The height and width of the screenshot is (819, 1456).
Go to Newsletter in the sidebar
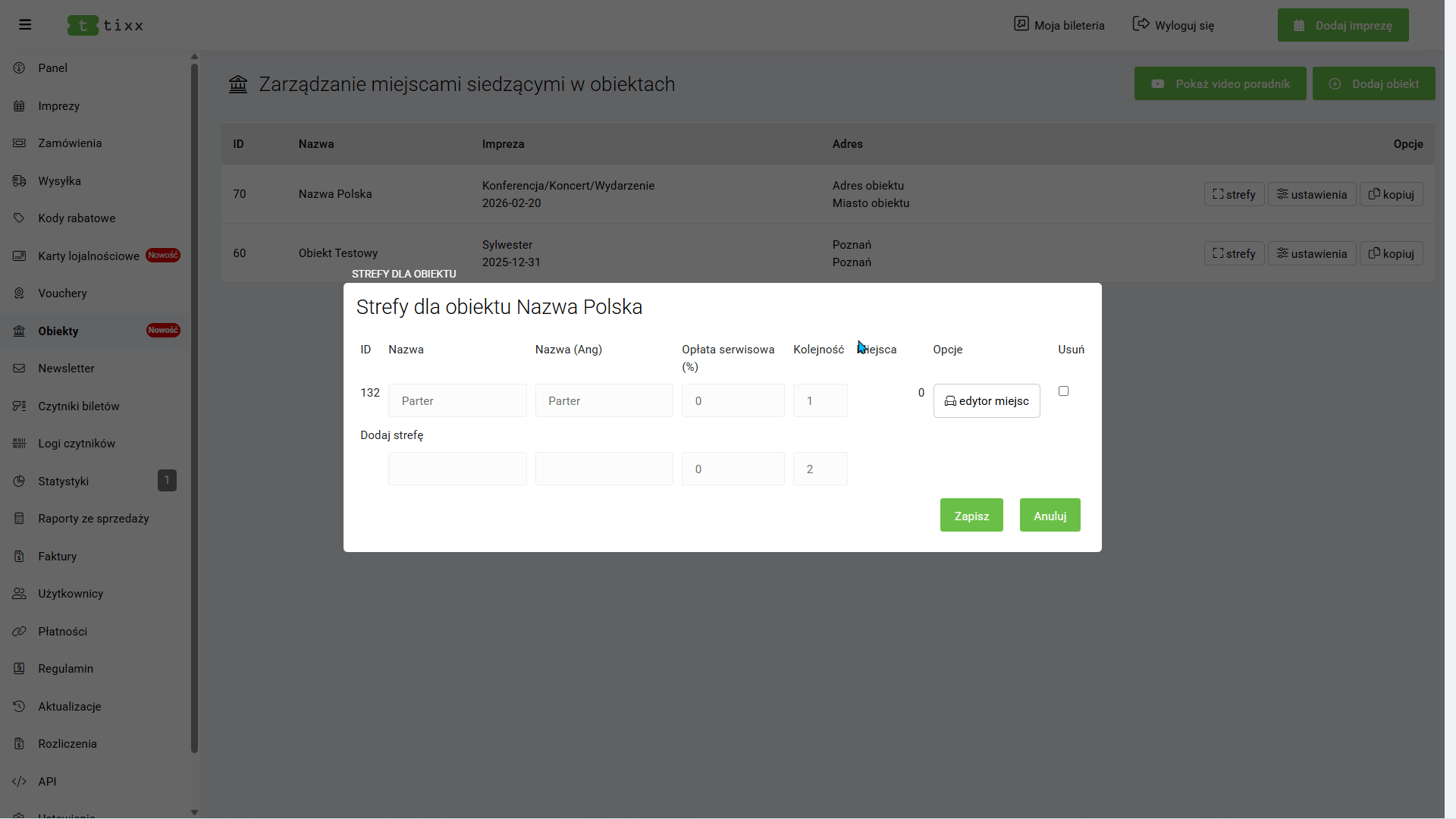pyautogui.click(x=67, y=369)
